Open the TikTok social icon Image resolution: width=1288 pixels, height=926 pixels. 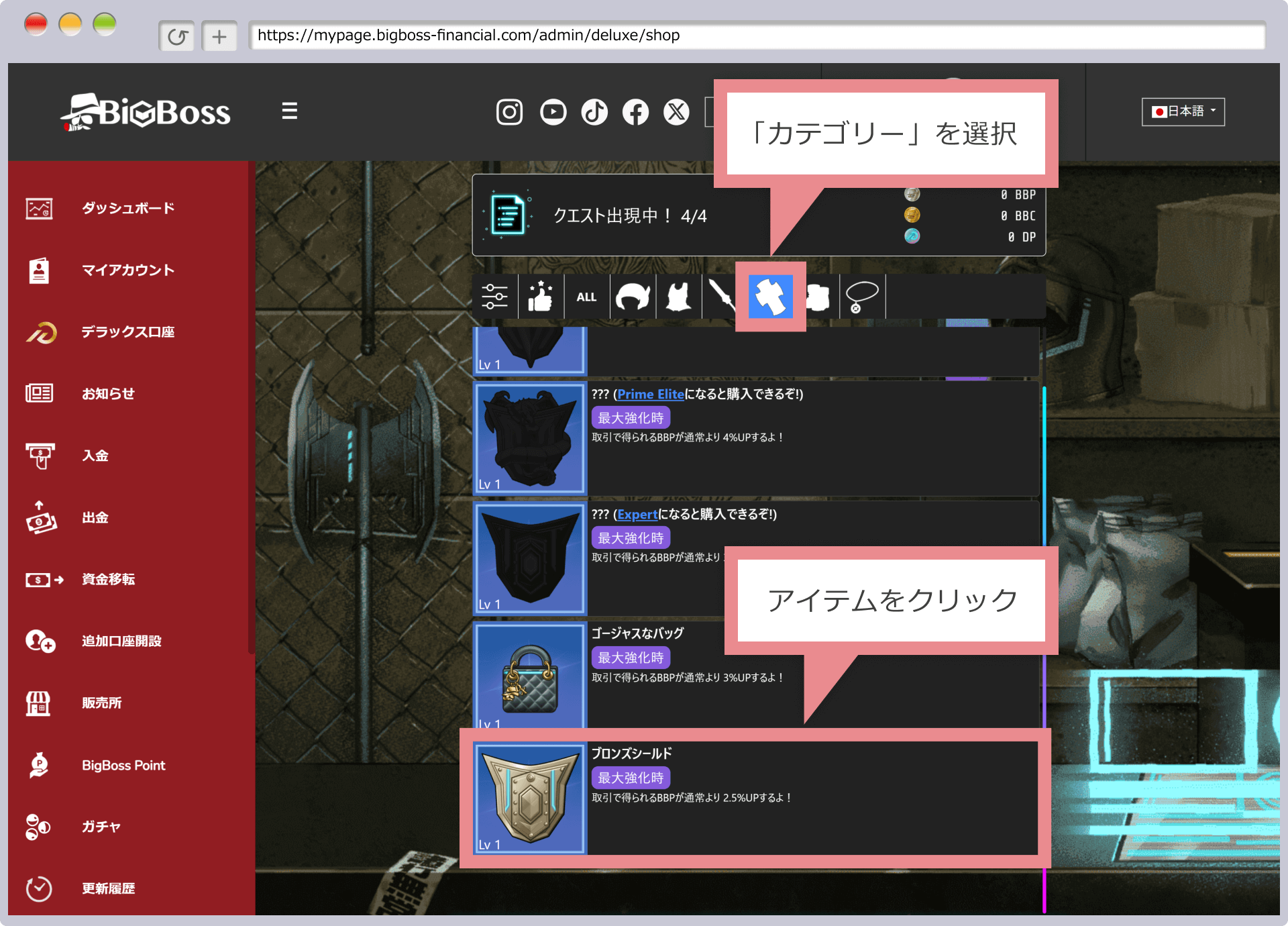click(x=594, y=112)
